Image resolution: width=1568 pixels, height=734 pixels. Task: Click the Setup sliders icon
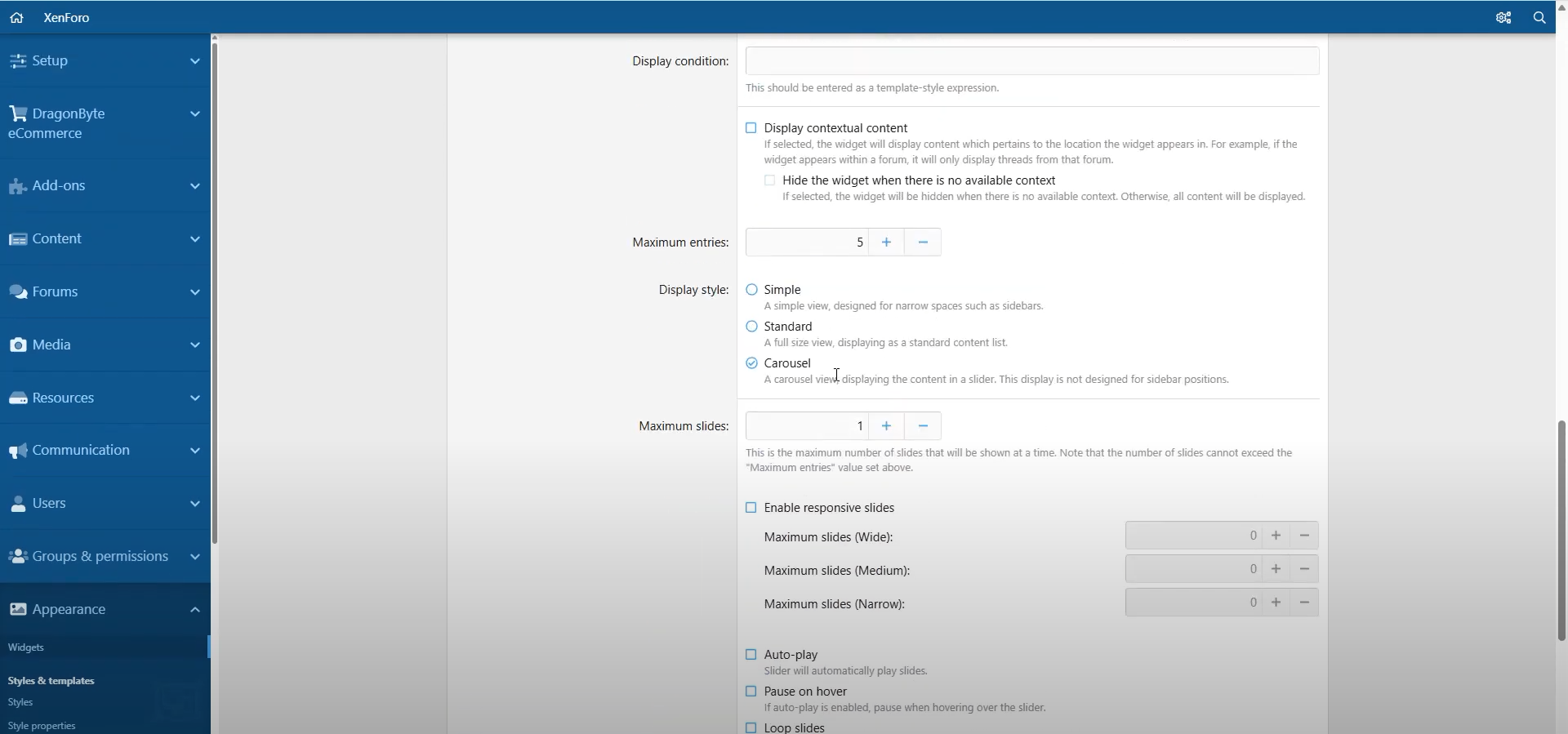tap(17, 61)
